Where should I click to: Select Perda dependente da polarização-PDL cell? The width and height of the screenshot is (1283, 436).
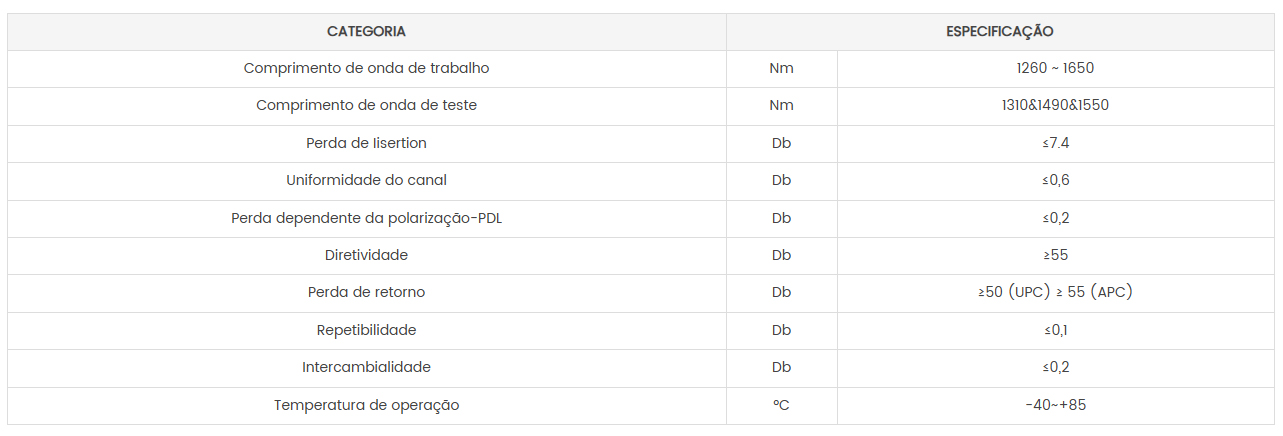(366, 218)
